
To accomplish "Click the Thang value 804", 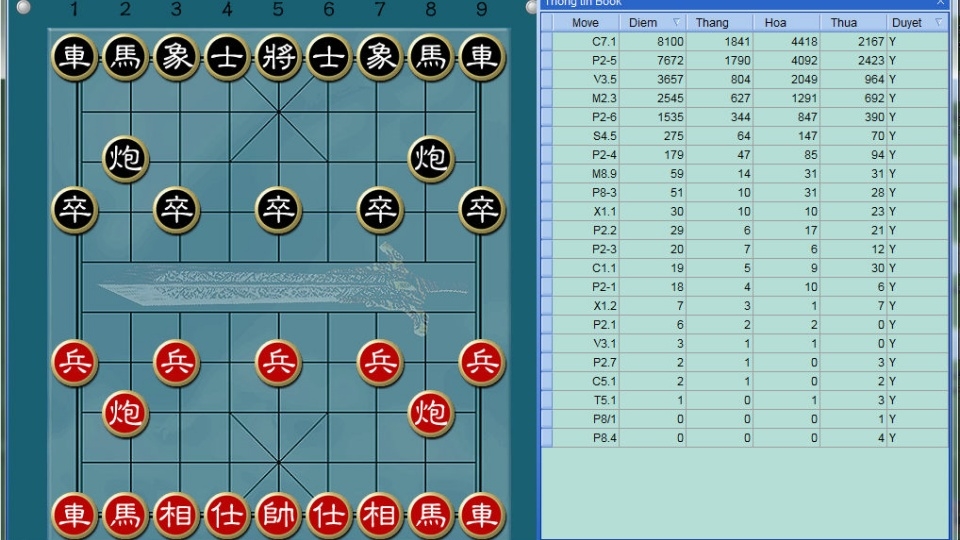I will coord(740,80).
